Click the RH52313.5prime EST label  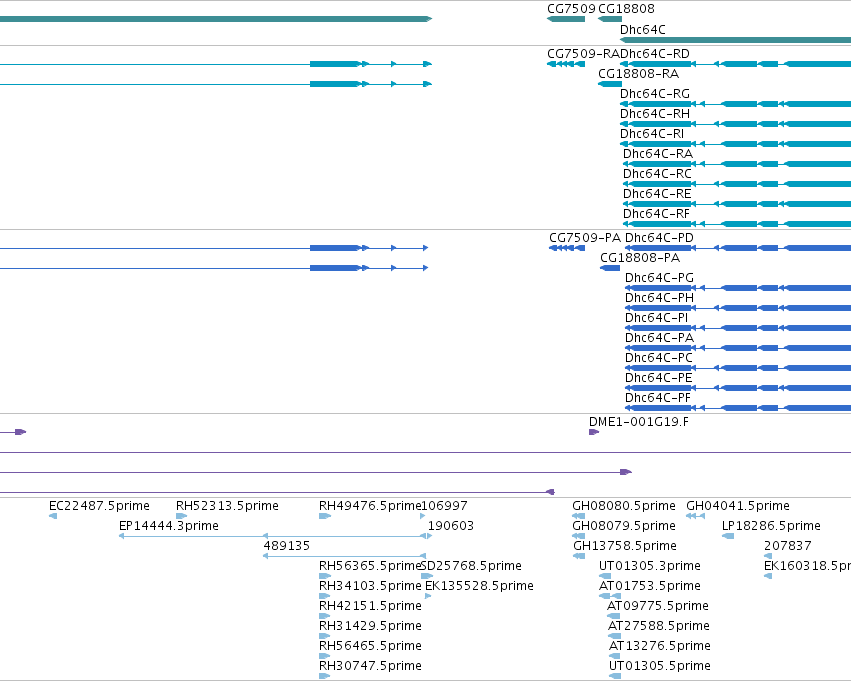[x=227, y=506]
